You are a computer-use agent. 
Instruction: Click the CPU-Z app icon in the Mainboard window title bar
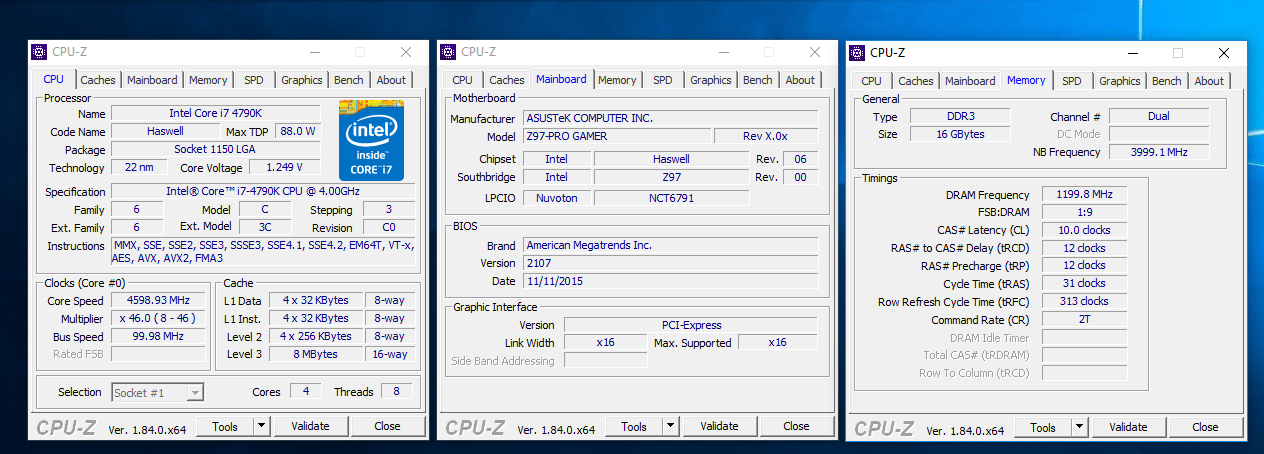448,52
